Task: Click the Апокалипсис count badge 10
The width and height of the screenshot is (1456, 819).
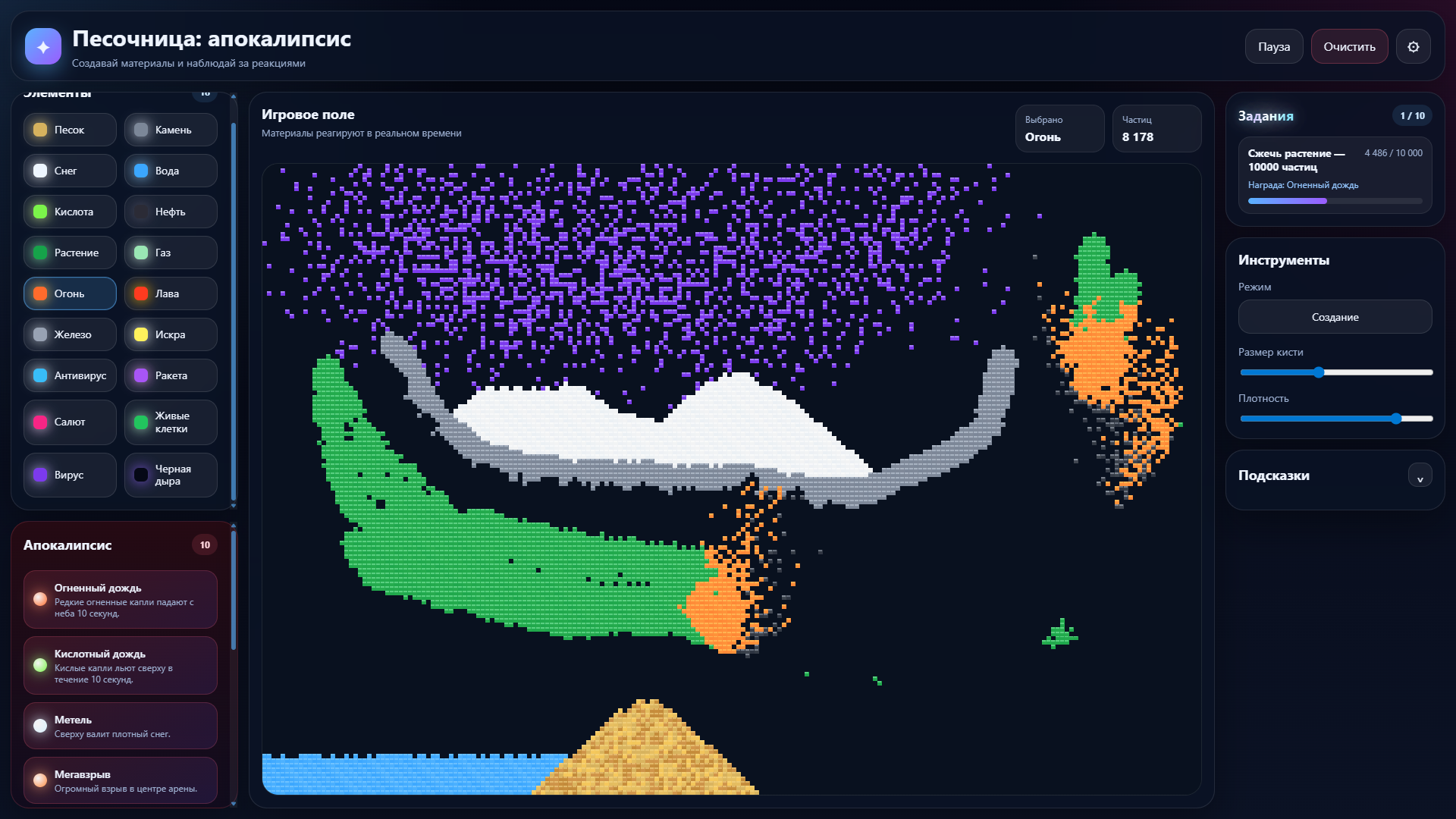Action: coord(205,545)
